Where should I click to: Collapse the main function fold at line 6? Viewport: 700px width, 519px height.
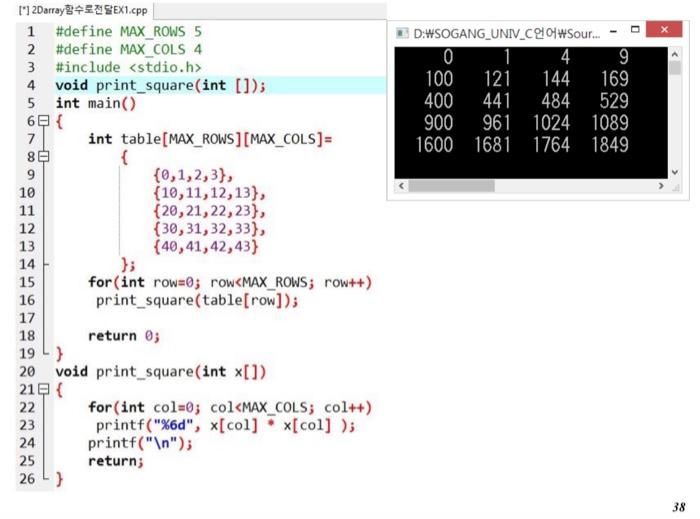43,121
